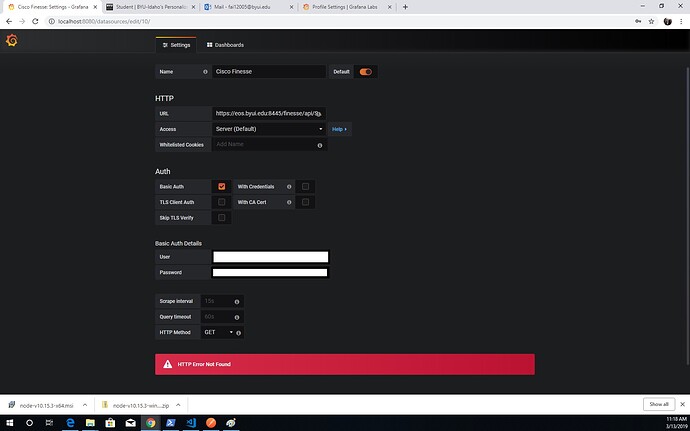
Task: Reload the page in Chrome
Action: [x=35, y=21]
